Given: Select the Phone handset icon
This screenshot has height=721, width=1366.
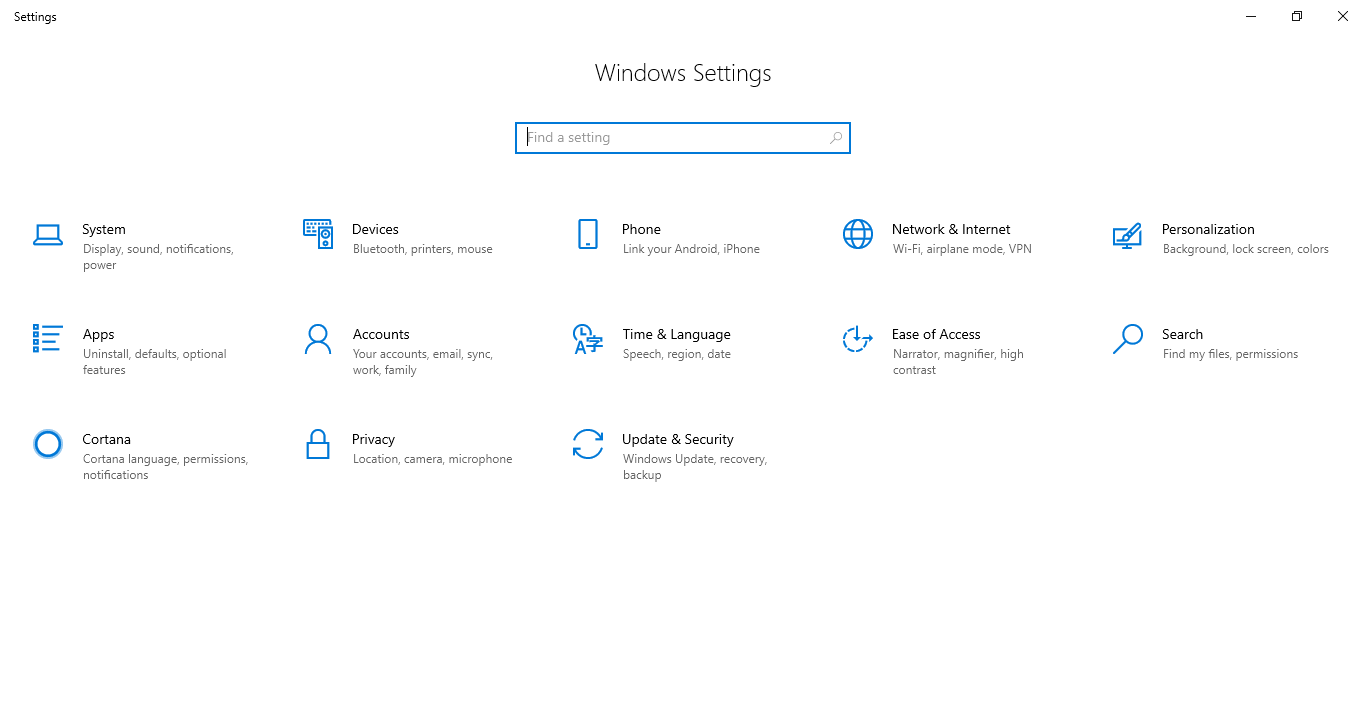Looking at the screenshot, I should click(588, 234).
